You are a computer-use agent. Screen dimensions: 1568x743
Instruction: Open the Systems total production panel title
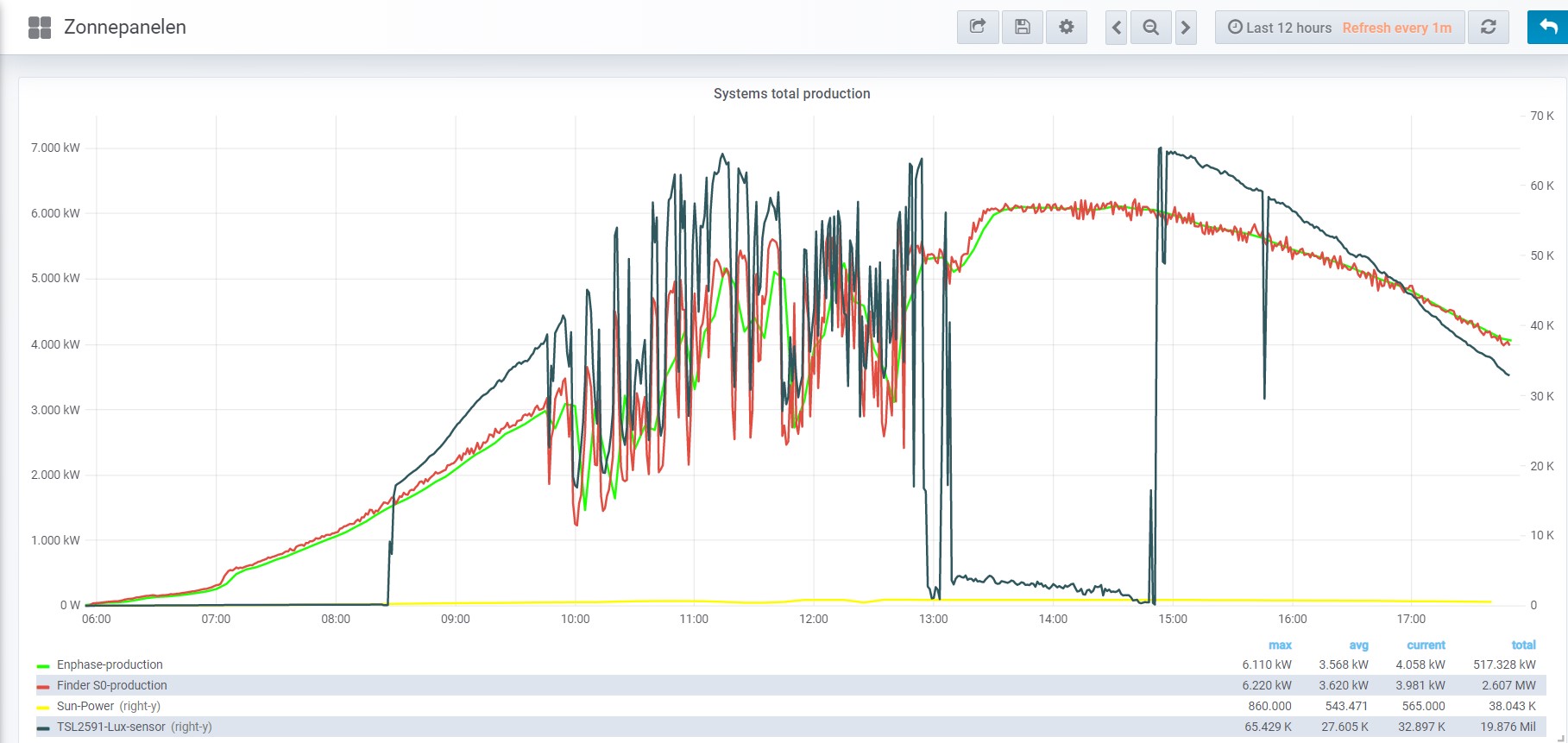[791, 93]
